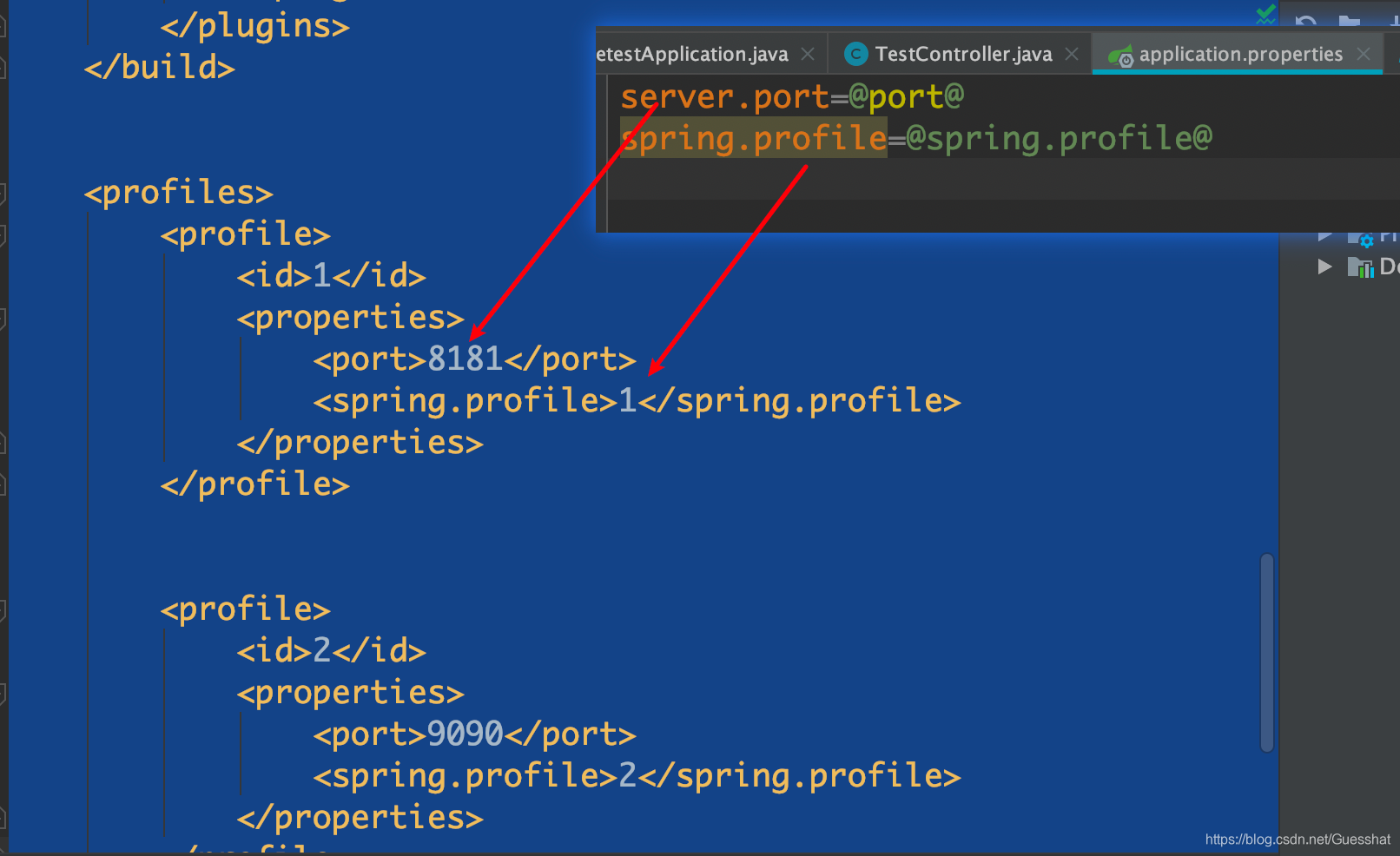The image size is (1400, 856).
Task: Click the Maven reimport refresh icon
Action: 1305,21
